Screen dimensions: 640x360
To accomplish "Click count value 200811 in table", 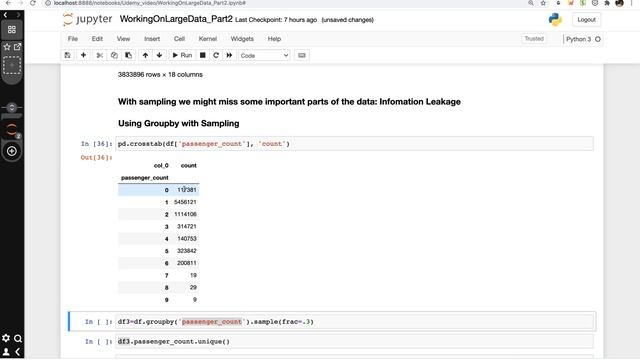I will click(187, 263).
